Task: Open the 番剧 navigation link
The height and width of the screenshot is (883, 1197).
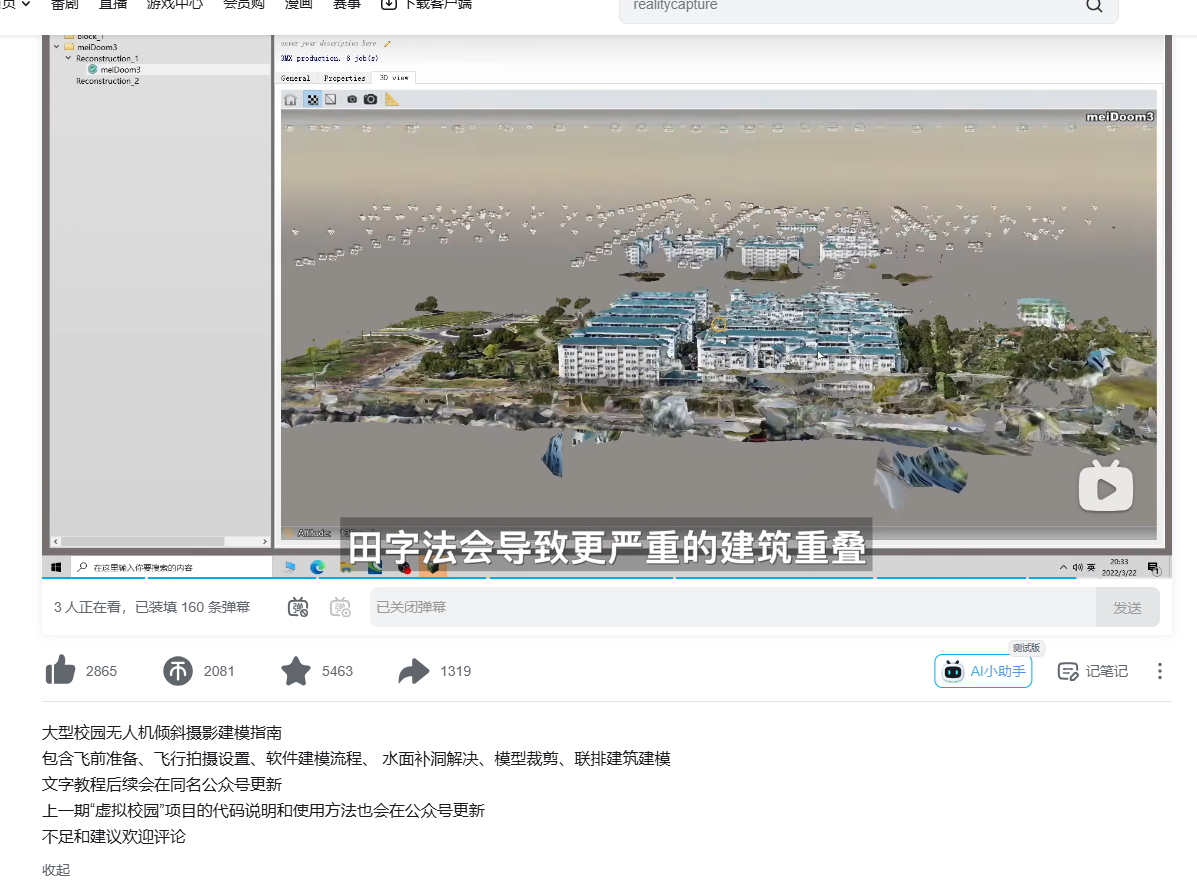Action: click(65, 5)
